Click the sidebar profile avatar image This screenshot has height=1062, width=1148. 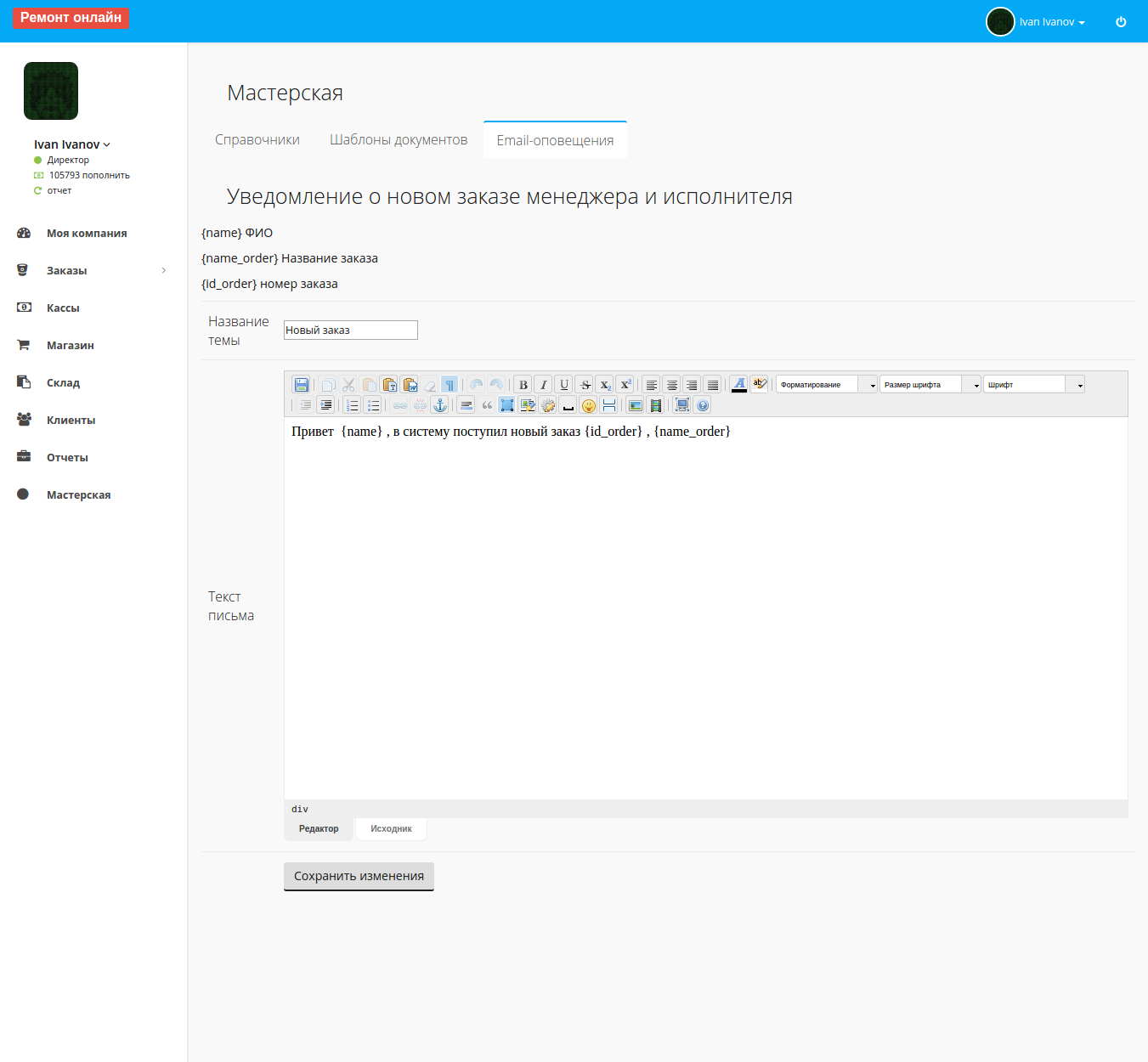pyautogui.click(x=51, y=91)
